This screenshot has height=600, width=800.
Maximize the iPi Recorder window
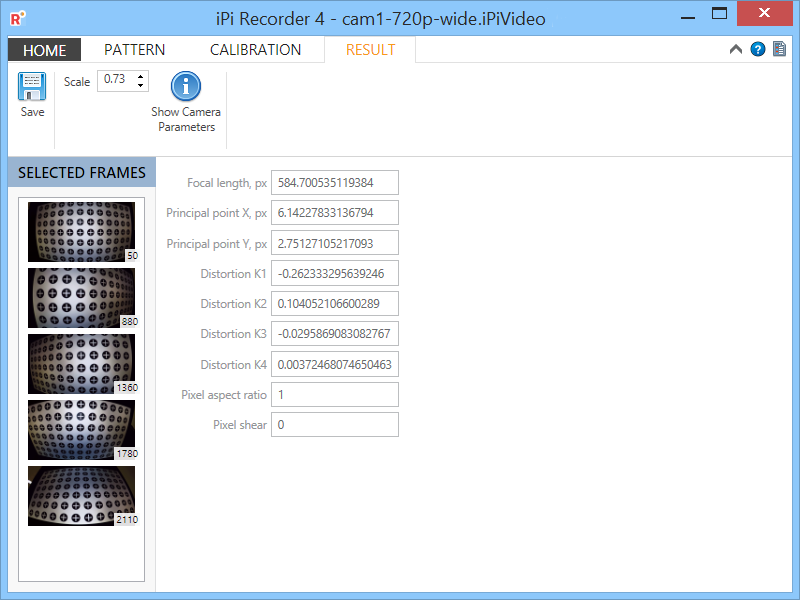[x=719, y=13]
